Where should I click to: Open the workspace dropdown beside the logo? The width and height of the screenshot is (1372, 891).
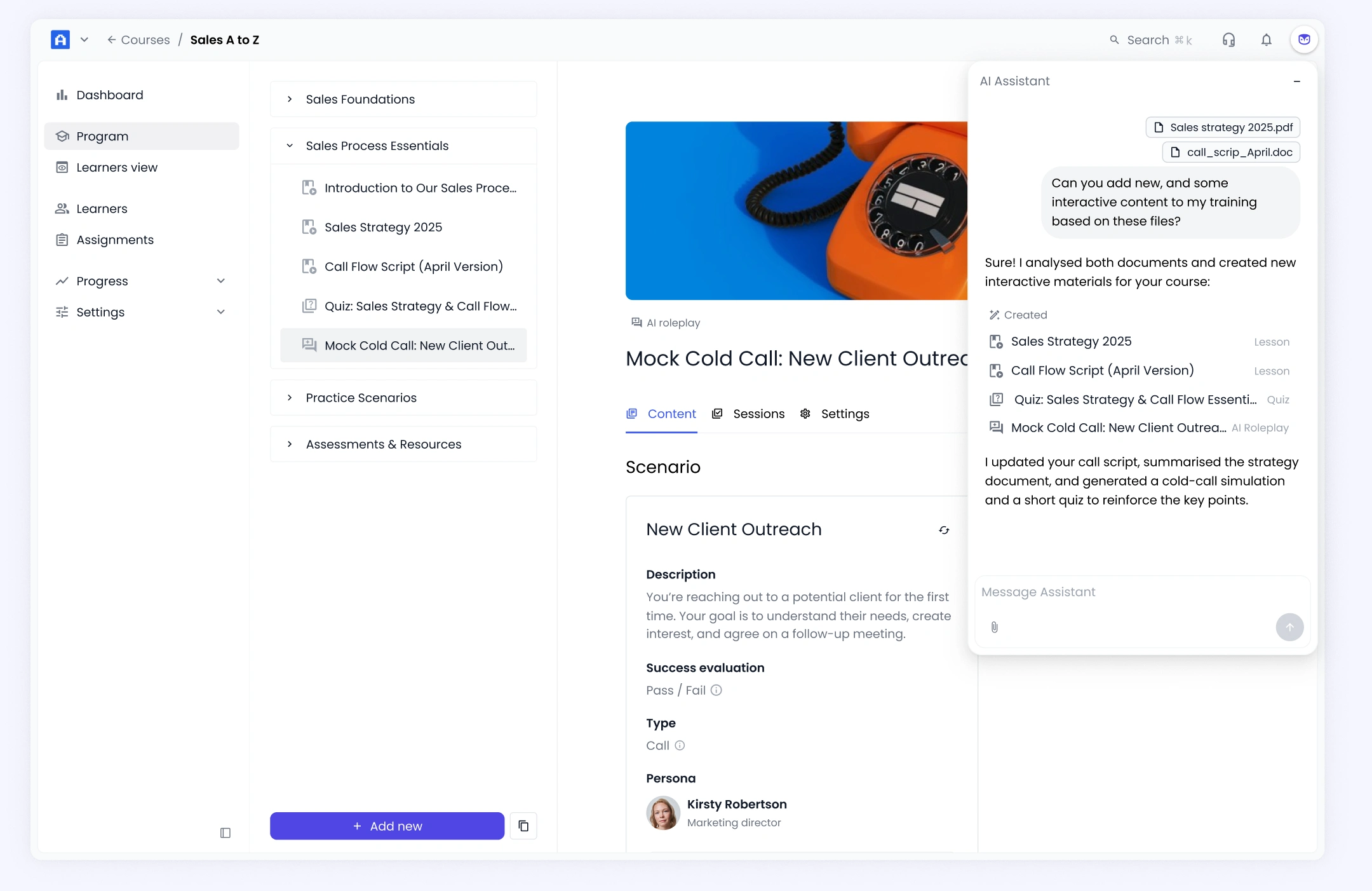[84, 39]
